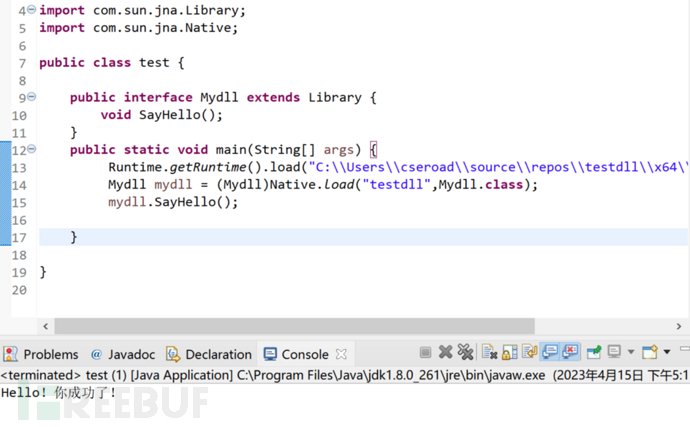Click the Word Wrap console icon
The width and height of the screenshot is (690, 427).
pos(530,352)
